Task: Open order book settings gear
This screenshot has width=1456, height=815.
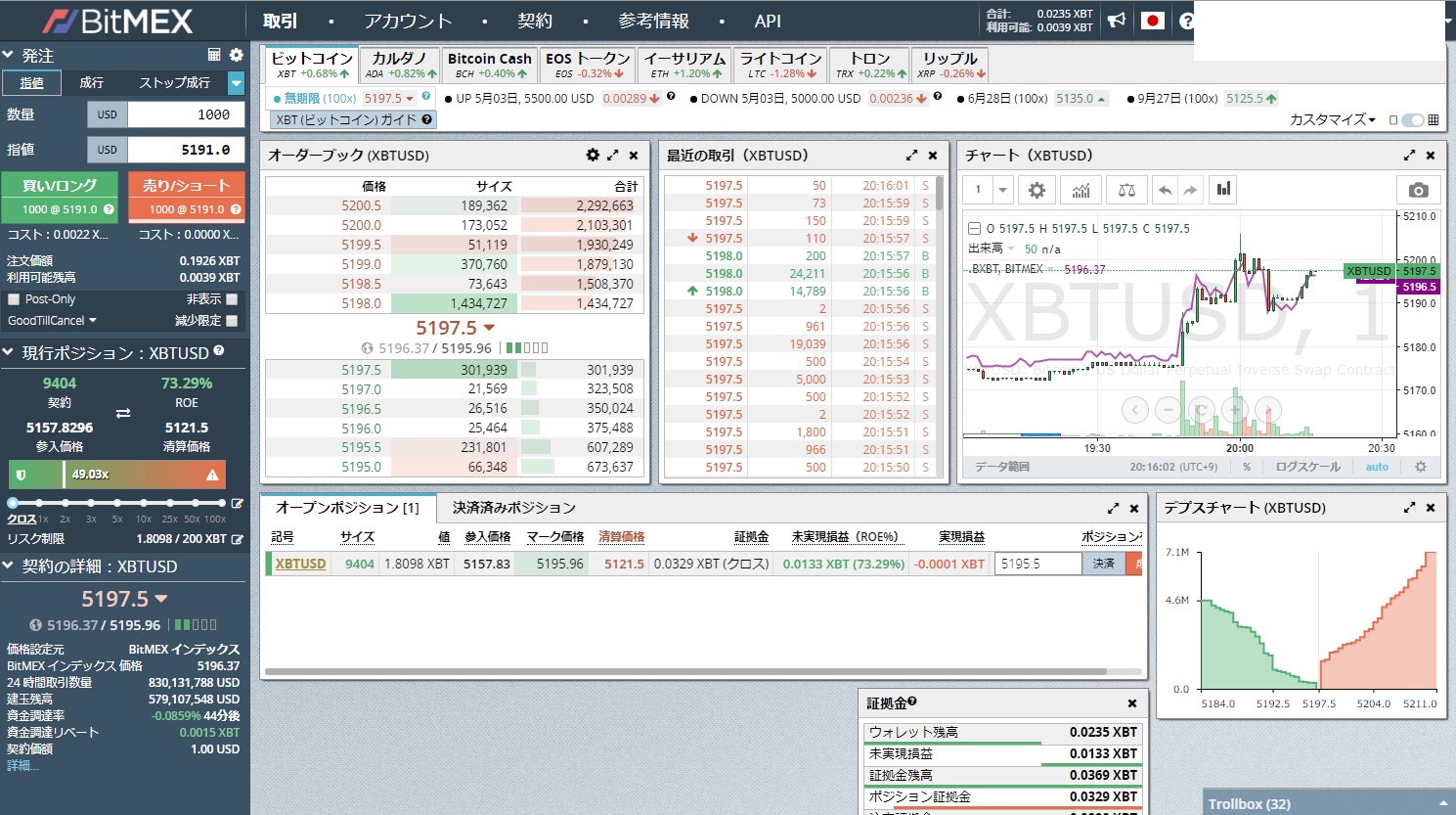Action: pyautogui.click(x=593, y=155)
